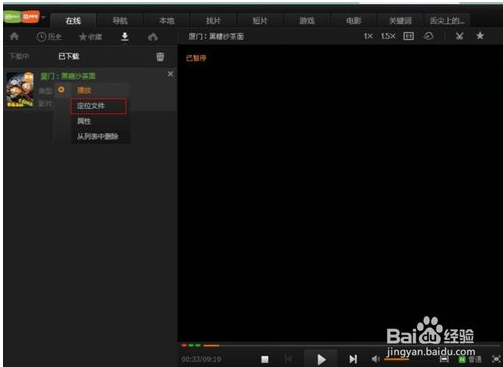Image resolution: width=503 pixels, height=367 pixels.
Task: Open the 历史 history list
Action: [49, 37]
